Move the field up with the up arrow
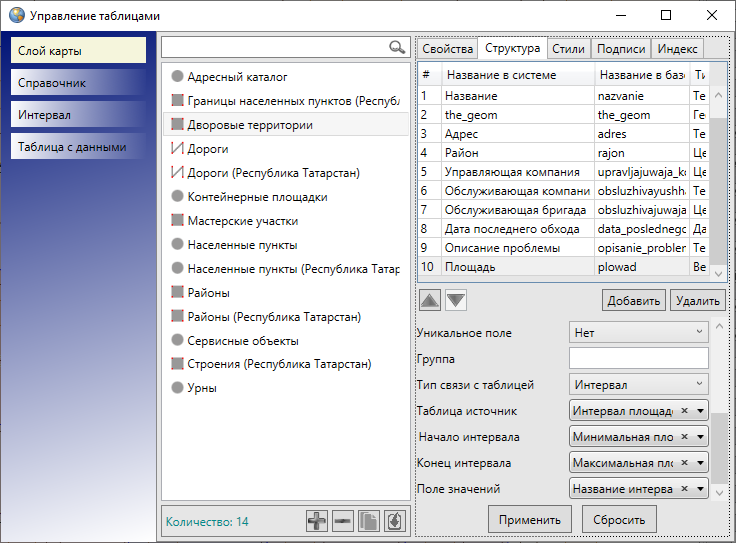This screenshot has width=736, height=543. click(x=428, y=300)
